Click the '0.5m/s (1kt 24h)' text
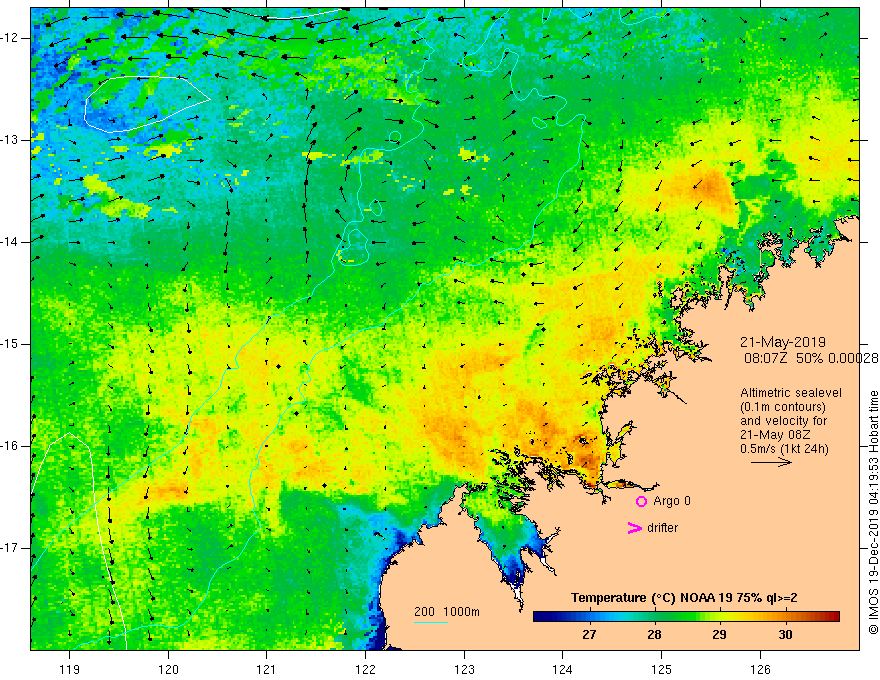 click(784, 448)
